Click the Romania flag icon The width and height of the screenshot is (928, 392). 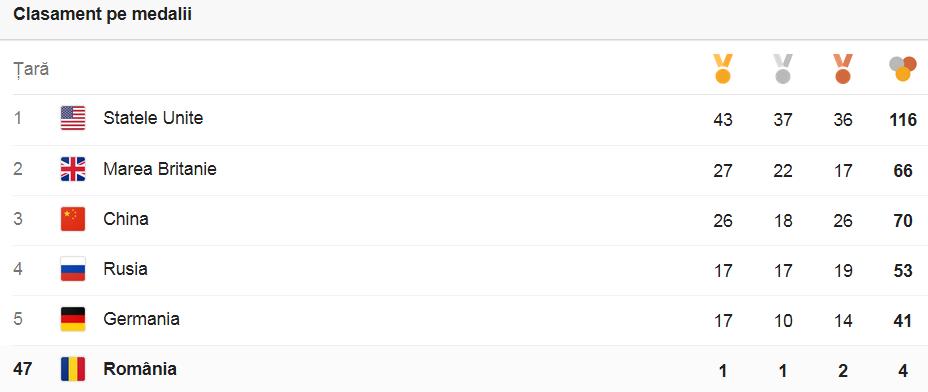coord(73,369)
